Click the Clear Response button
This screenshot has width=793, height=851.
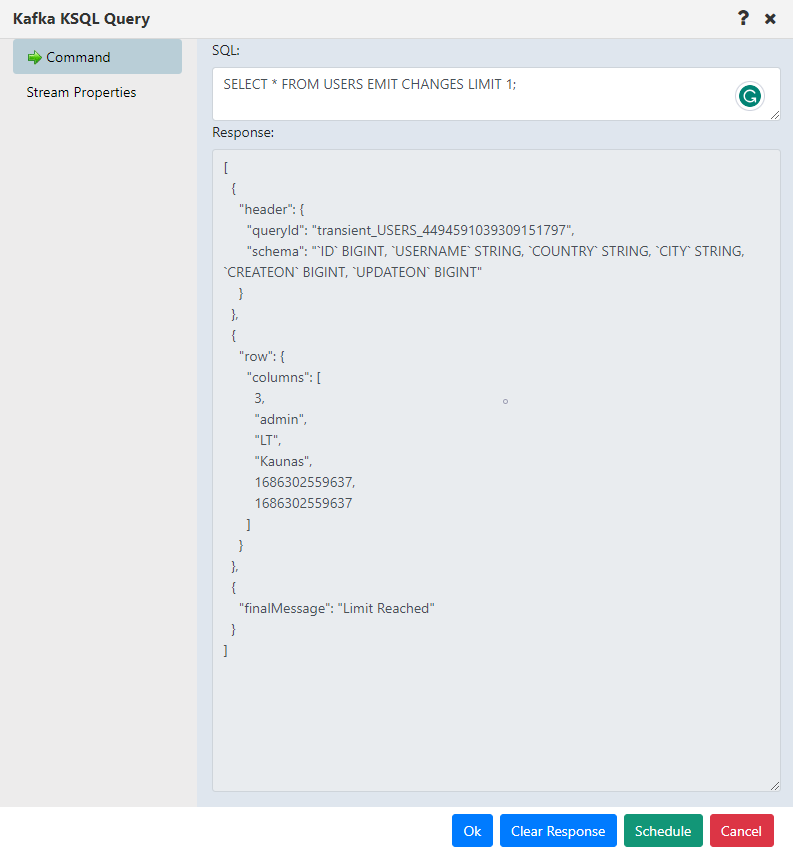pyautogui.click(x=558, y=830)
